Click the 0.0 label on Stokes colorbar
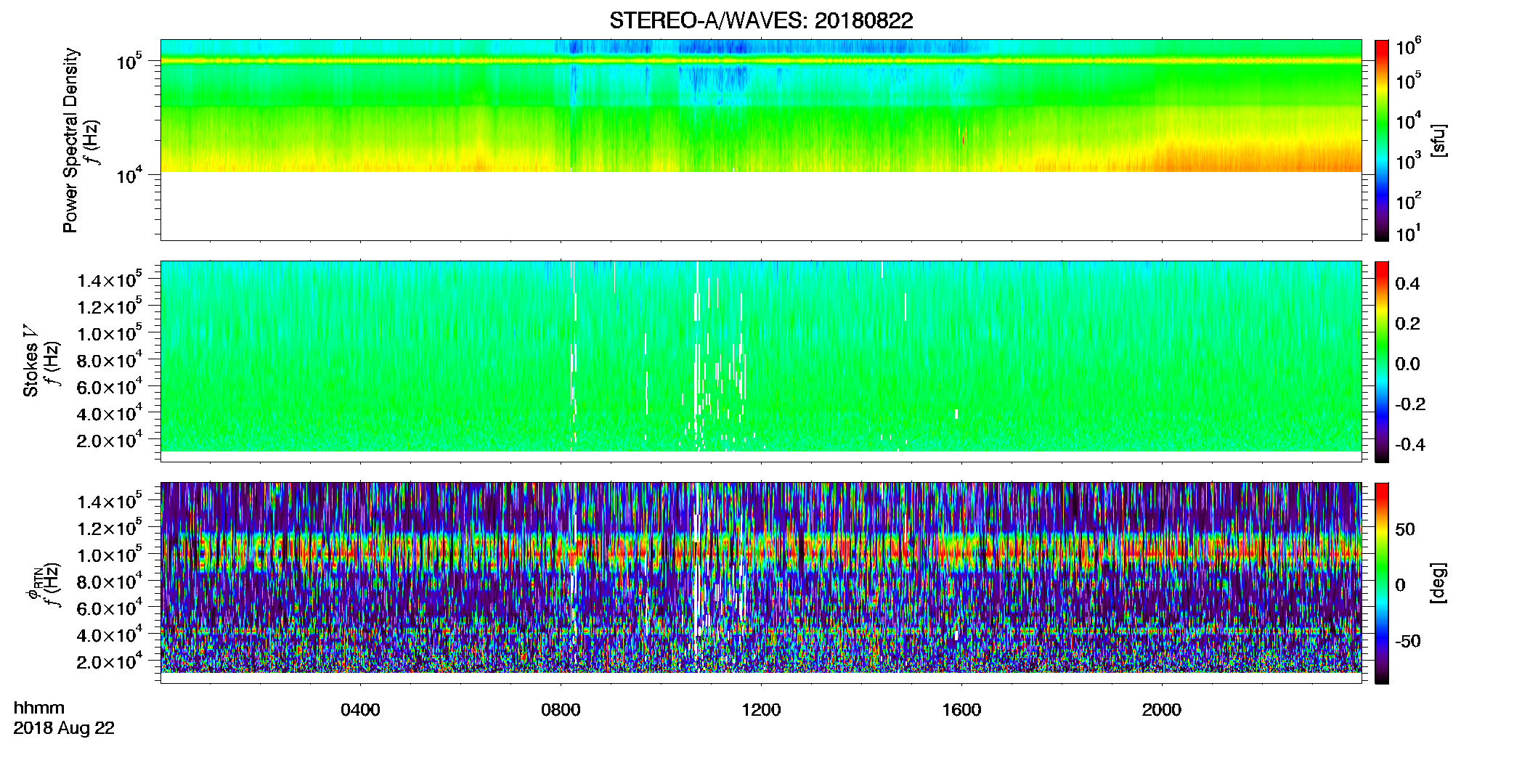The height and width of the screenshot is (784, 1522). pyautogui.click(x=1407, y=364)
